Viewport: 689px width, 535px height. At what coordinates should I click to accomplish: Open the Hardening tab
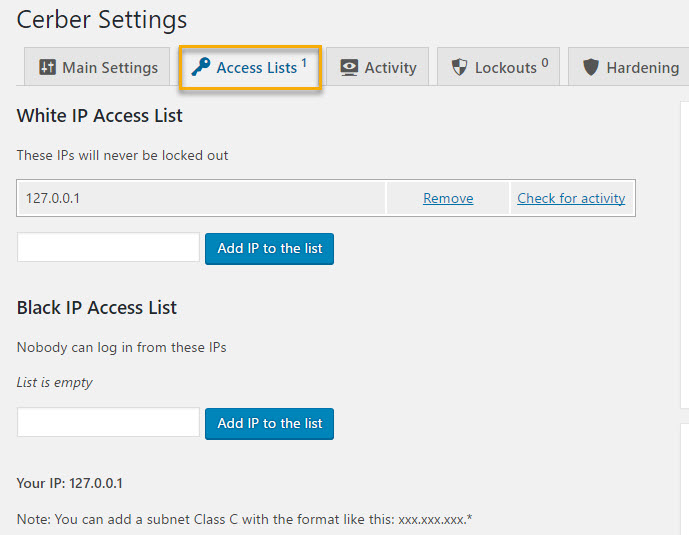pyautogui.click(x=629, y=67)
